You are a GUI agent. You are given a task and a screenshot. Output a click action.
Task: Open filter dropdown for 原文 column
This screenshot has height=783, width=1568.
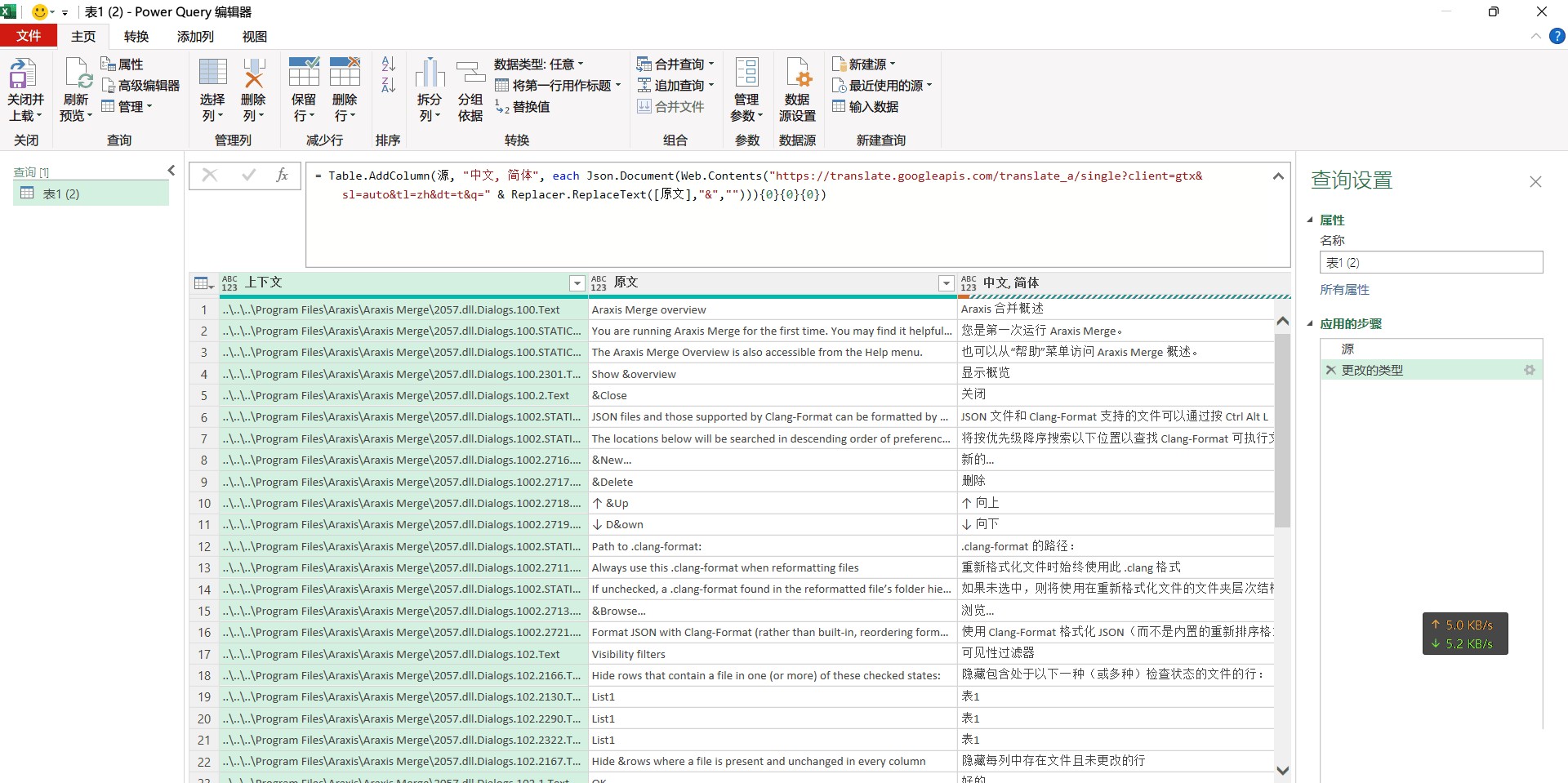pyautogui.click(x=947, y=283)
